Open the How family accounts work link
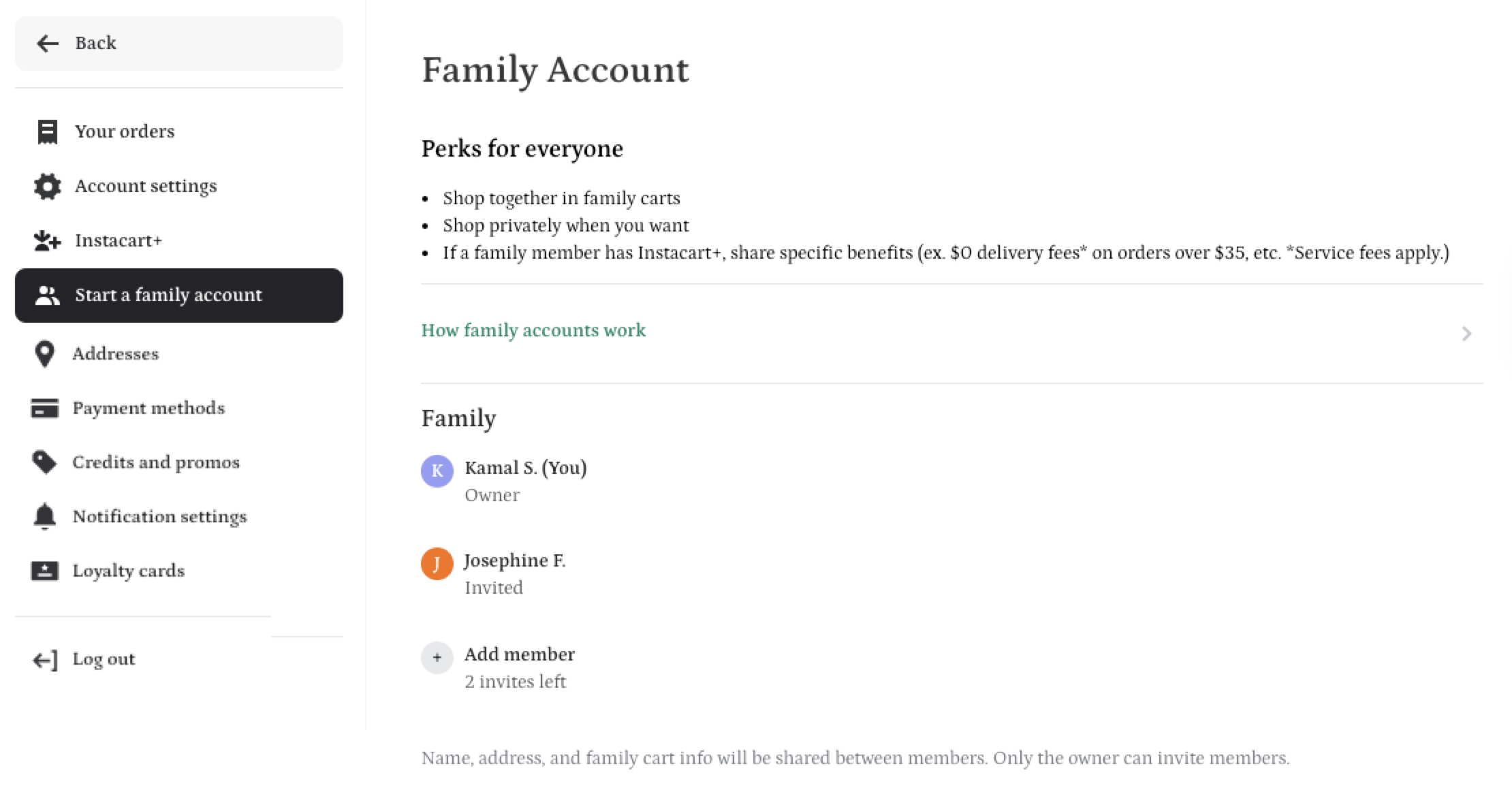The width and height of the screenshot is (1512, 794). 533,330
